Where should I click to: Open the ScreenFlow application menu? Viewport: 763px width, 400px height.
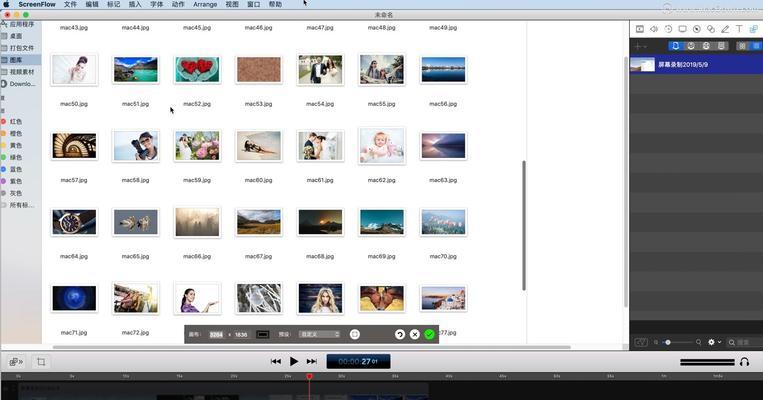[37, 4]
